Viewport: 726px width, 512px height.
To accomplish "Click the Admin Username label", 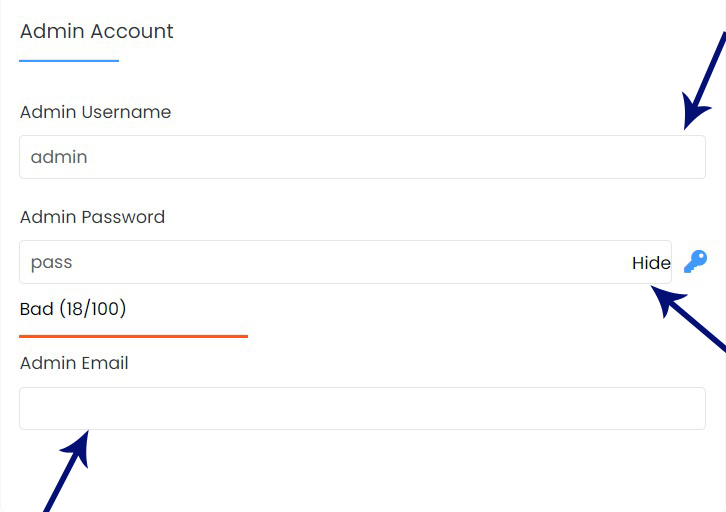I will 95,112.
